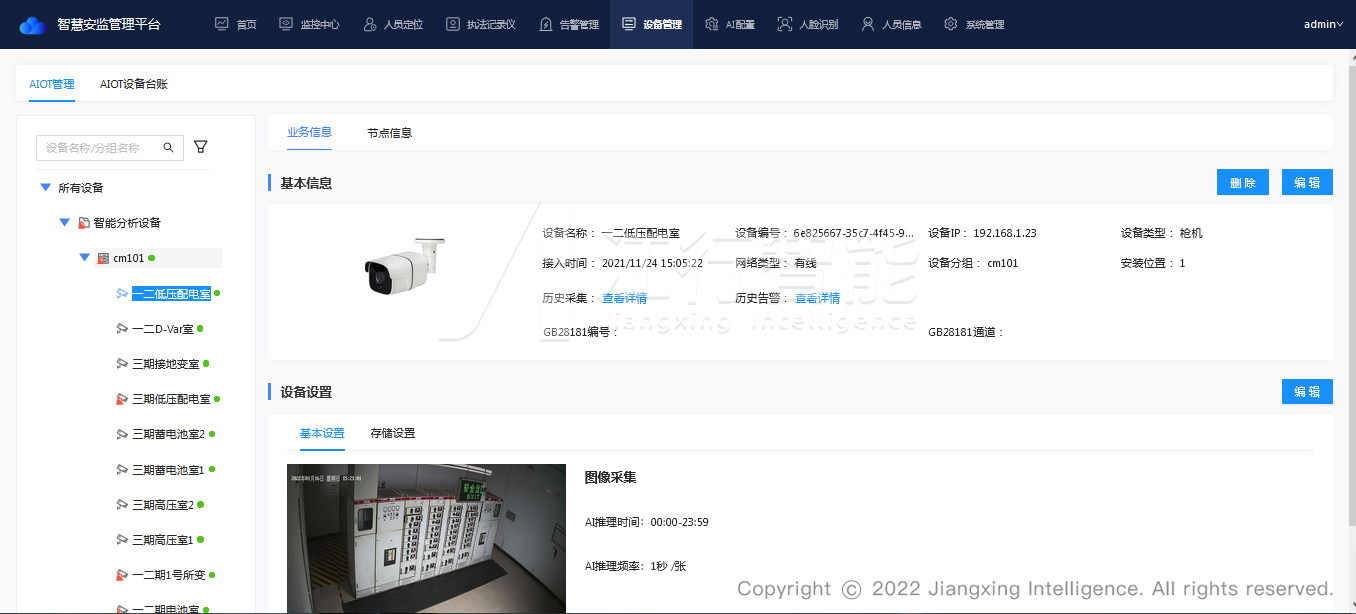This screenshot has height=614, width=1356.
Task: Switch to 节点信息 tab
Action: [389, 132]
